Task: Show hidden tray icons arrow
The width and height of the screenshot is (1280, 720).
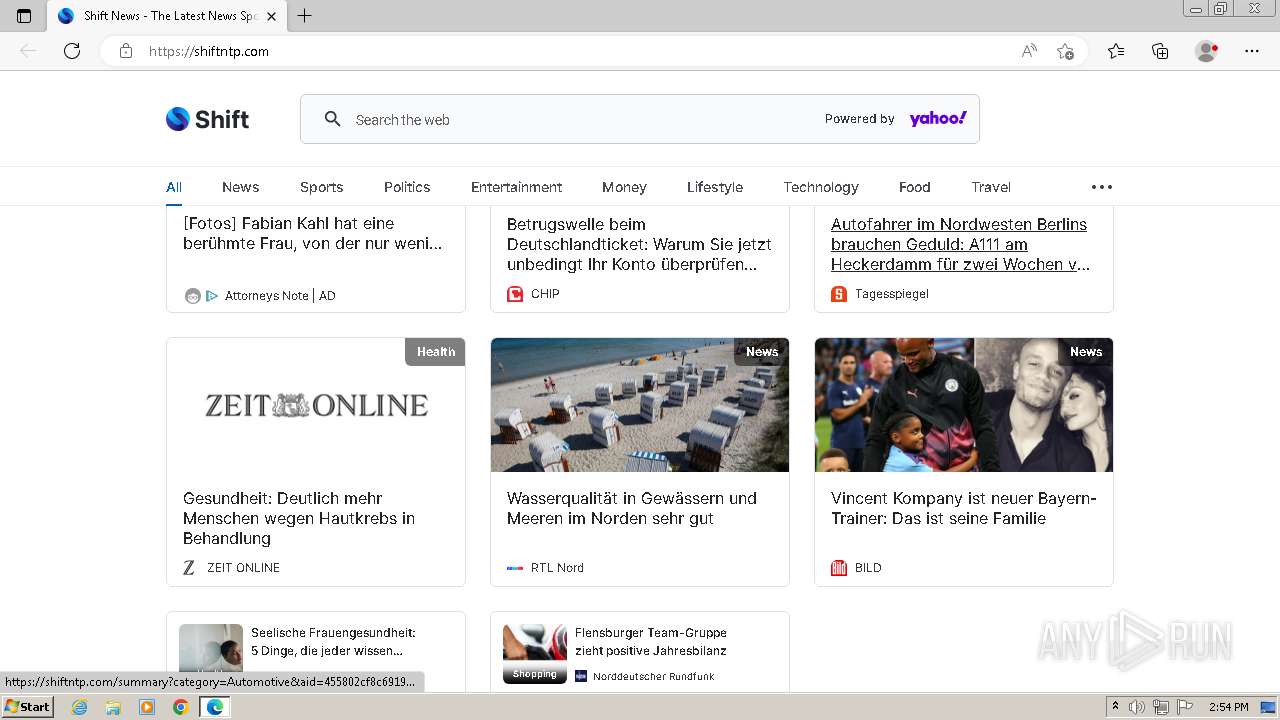Action: click(x=1115, y=707)
